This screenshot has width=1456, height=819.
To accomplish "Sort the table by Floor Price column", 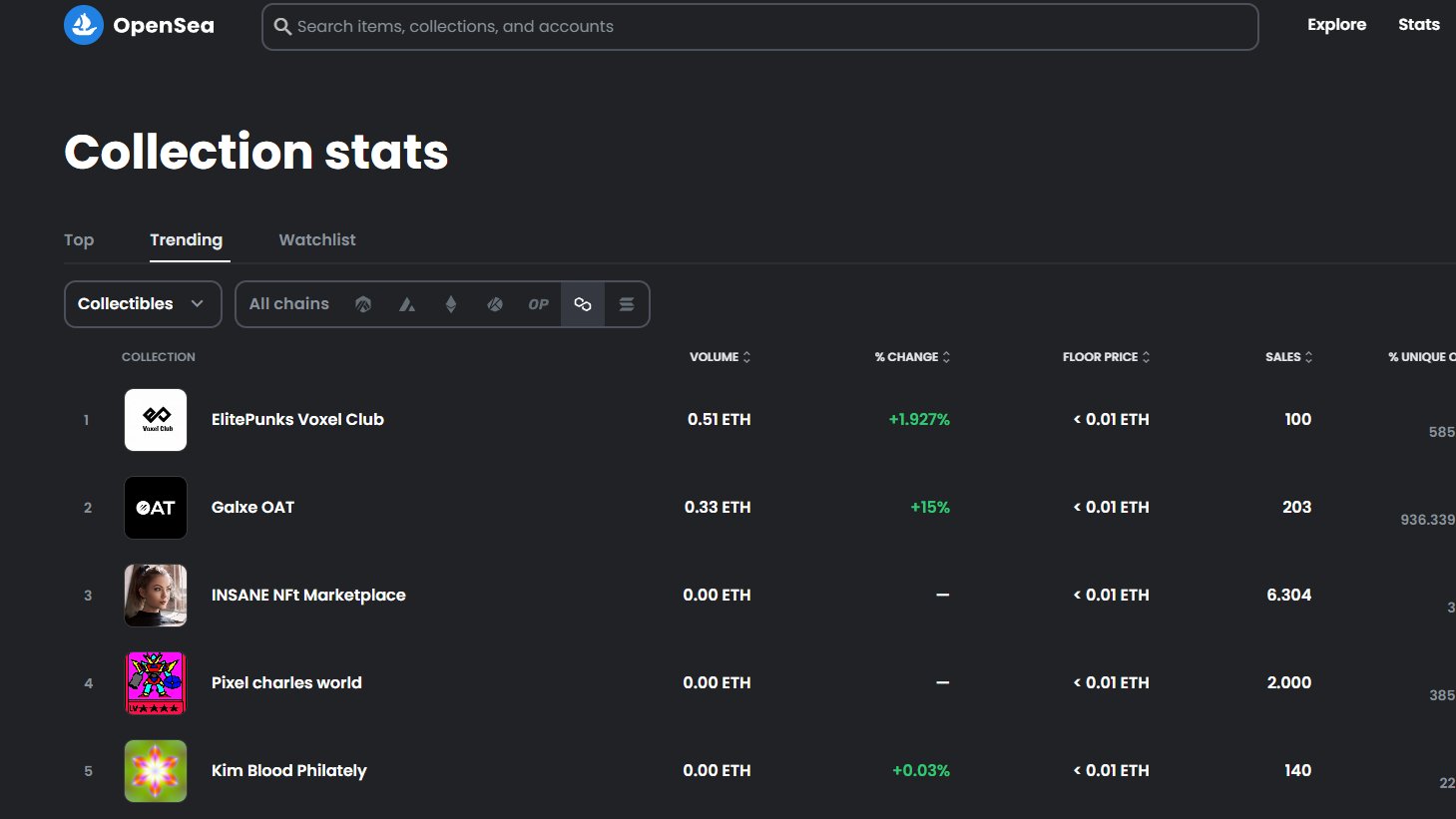I will tap(1106, 357).
